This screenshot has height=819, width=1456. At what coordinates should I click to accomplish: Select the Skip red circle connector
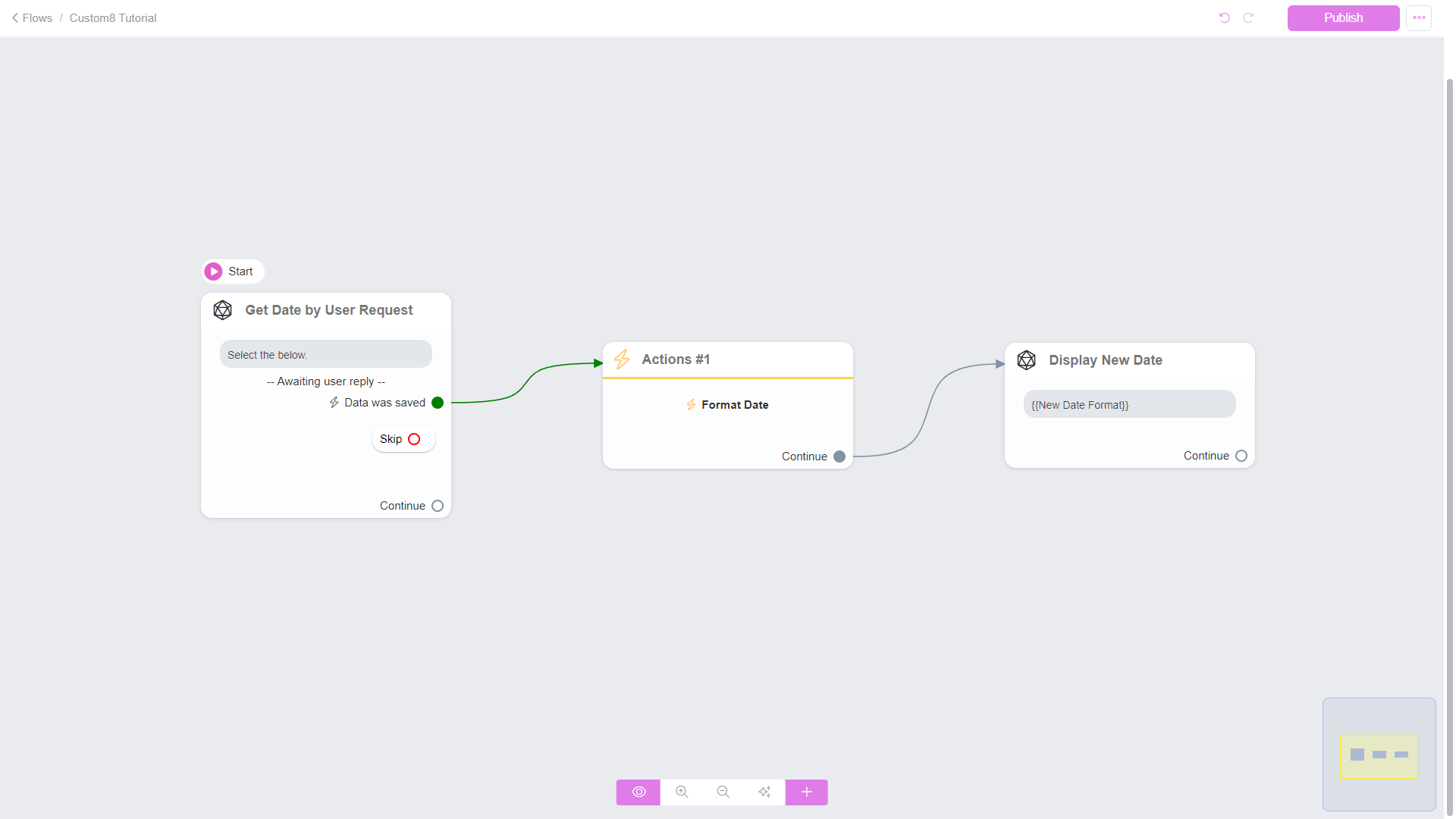point(414,439)
